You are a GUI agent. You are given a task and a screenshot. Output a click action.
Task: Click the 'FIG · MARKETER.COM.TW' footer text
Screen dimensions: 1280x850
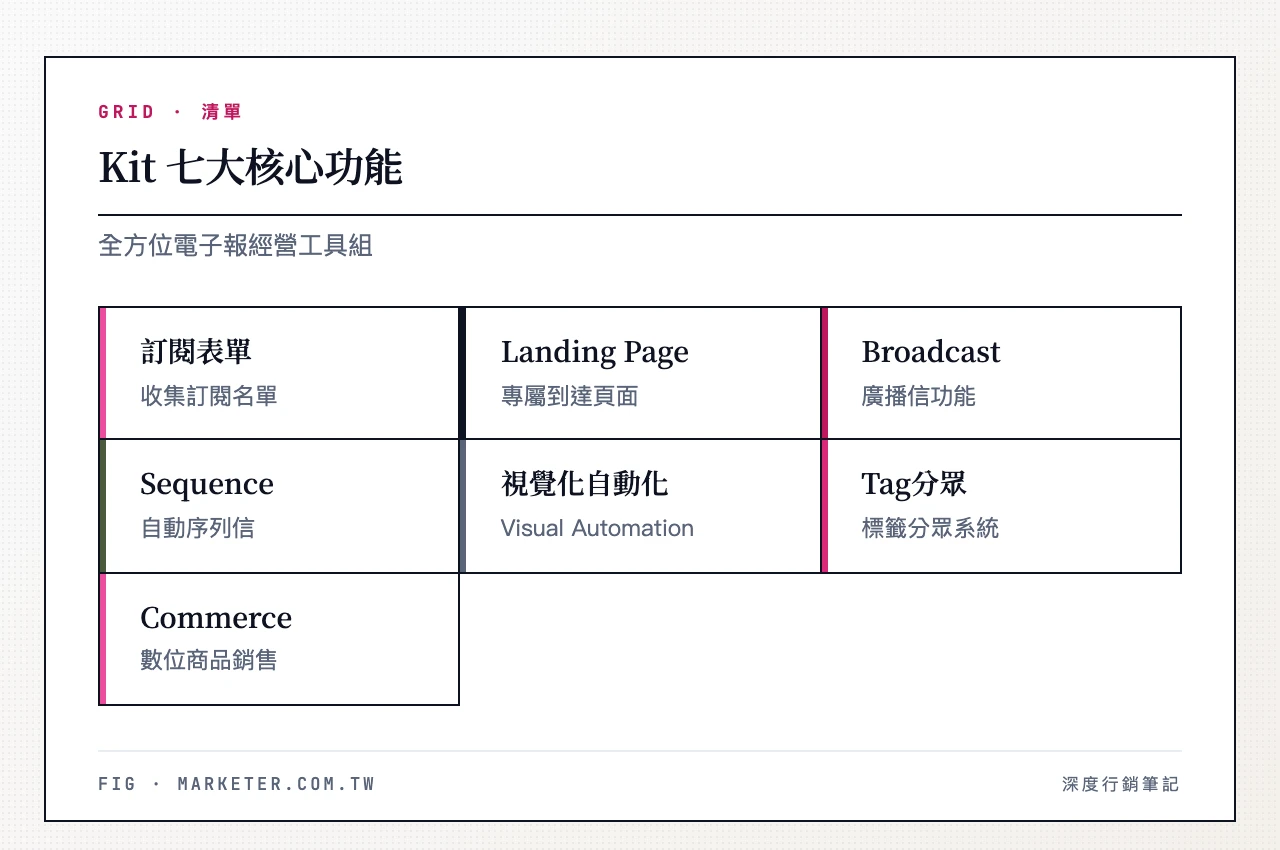237,784
